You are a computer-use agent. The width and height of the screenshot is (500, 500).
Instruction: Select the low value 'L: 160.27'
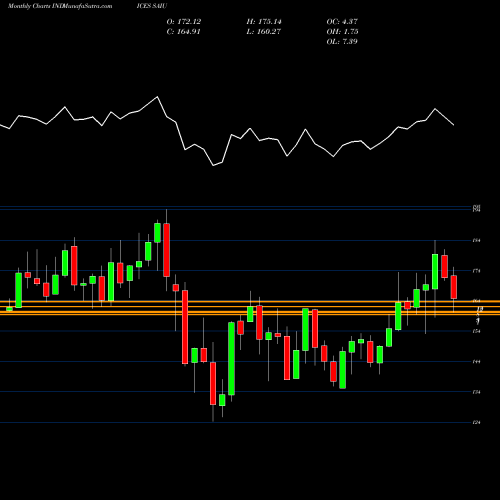[x=264, y=32]
